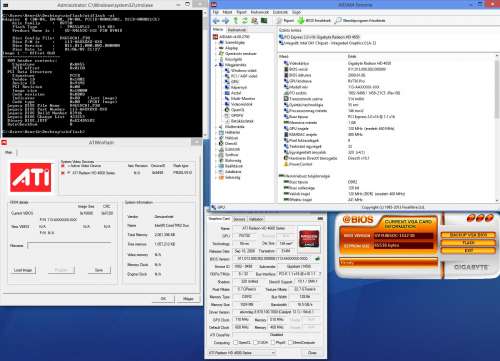
Task: Refresh the AIDA64 page with refresh icon
Action: click(x=245, y=21)
